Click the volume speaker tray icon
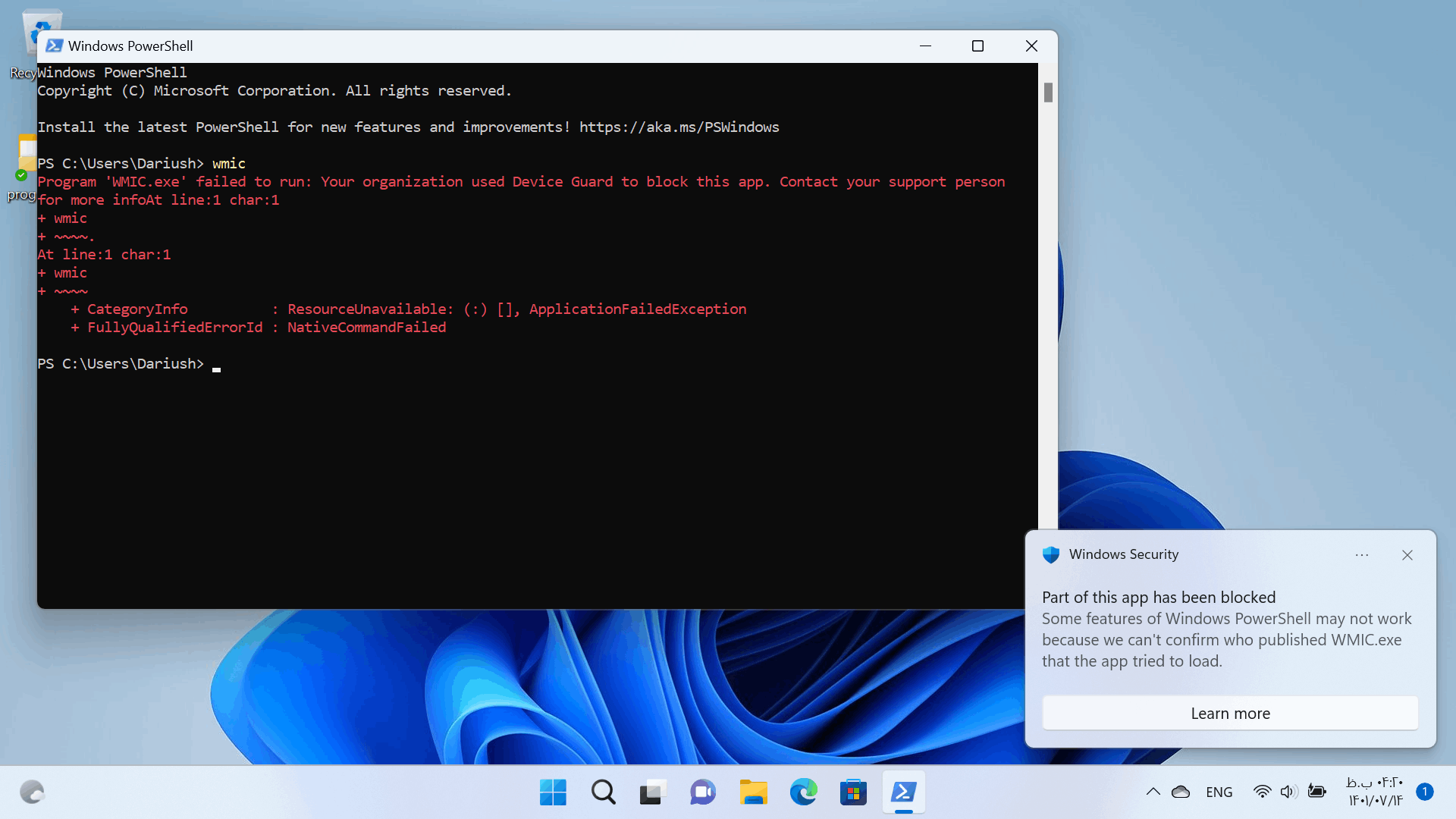This screenshot has height=819, width=1456. pyautogui.click(x=1288, y=792)
